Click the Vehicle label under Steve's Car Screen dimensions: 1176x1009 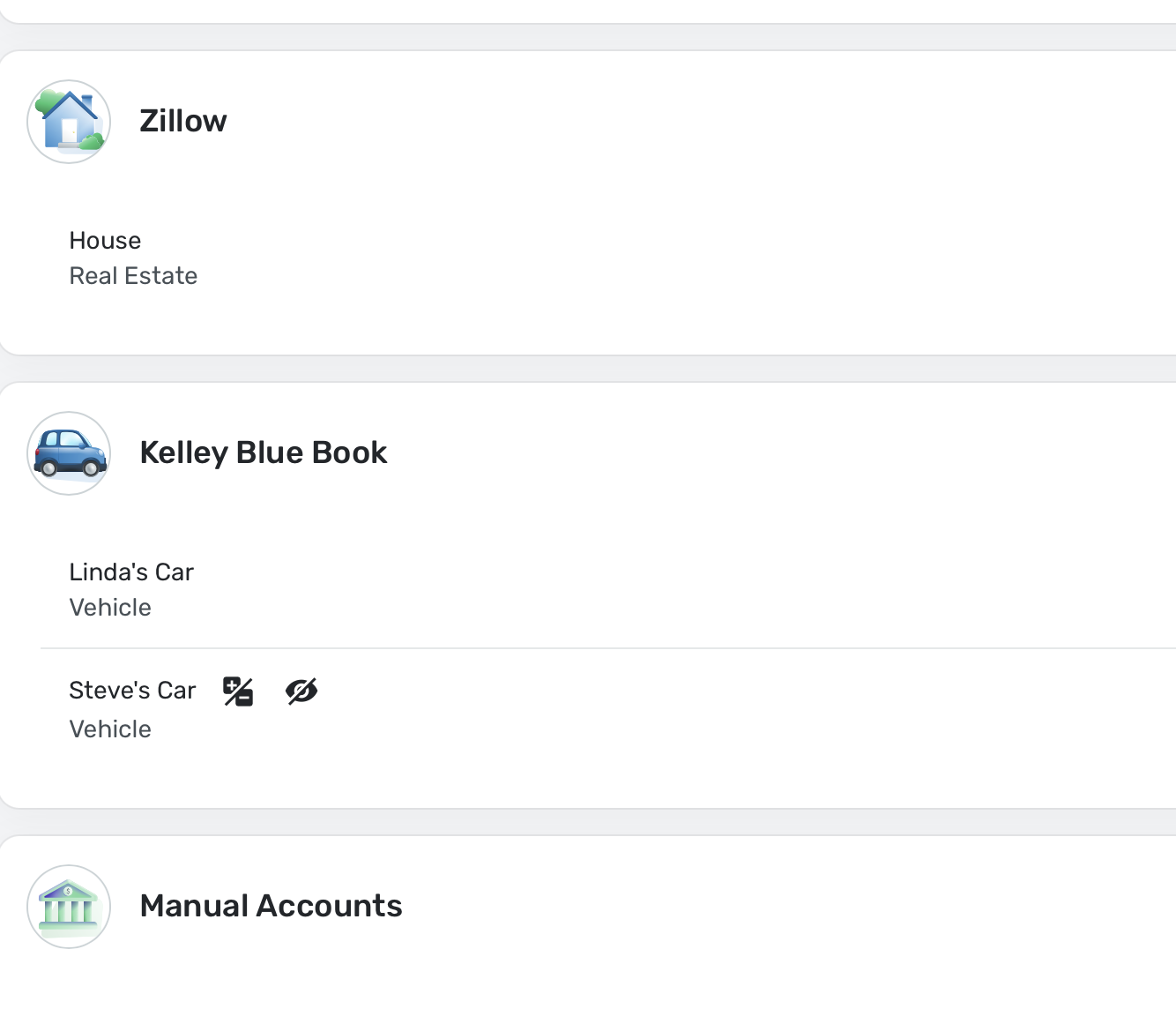pos(110,729)
